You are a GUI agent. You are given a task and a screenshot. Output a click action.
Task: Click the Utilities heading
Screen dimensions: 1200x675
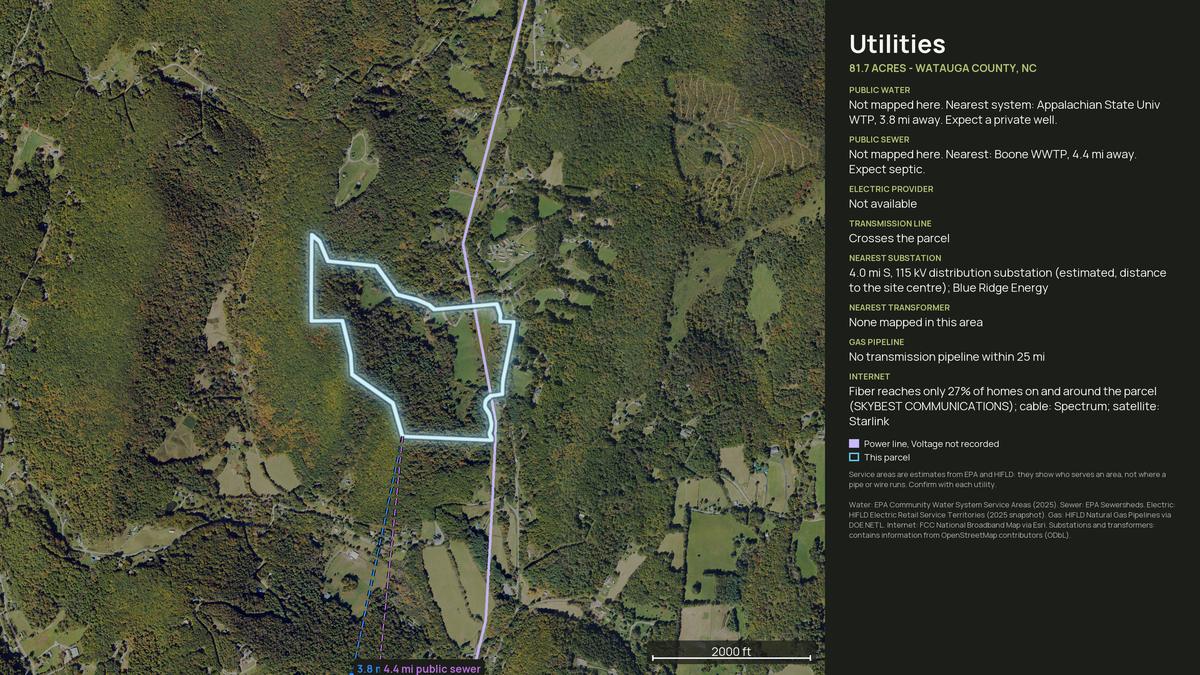897,44
